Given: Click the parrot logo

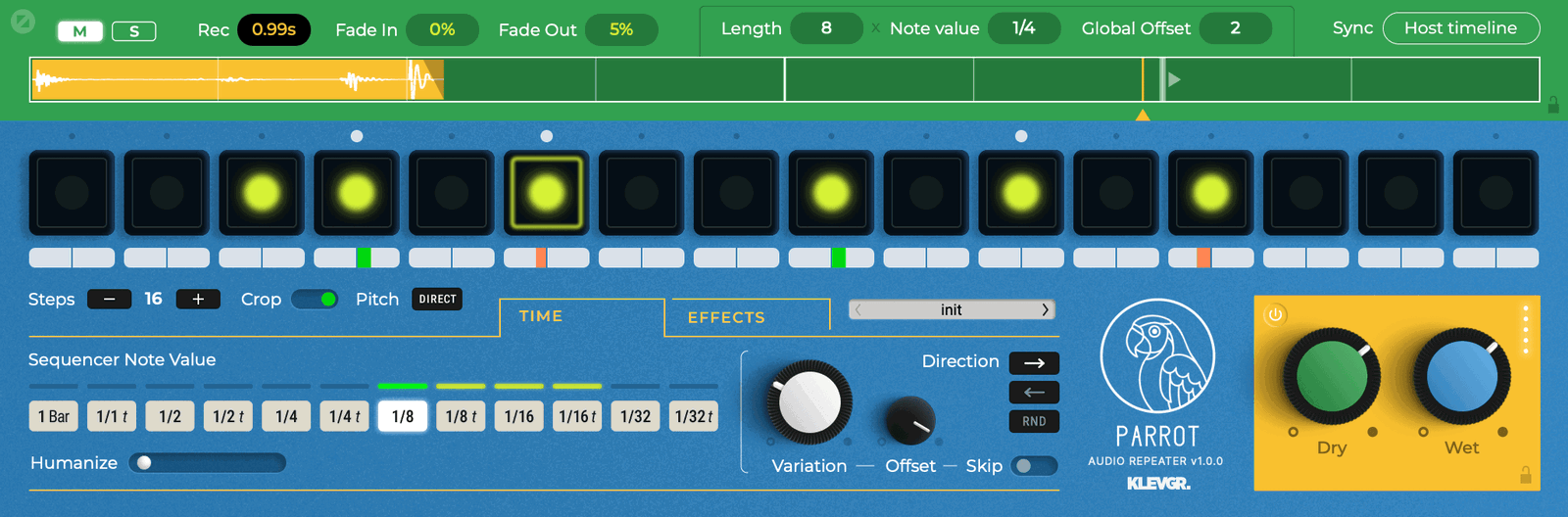Looking at the screenshot, I should coord(1157,356).
